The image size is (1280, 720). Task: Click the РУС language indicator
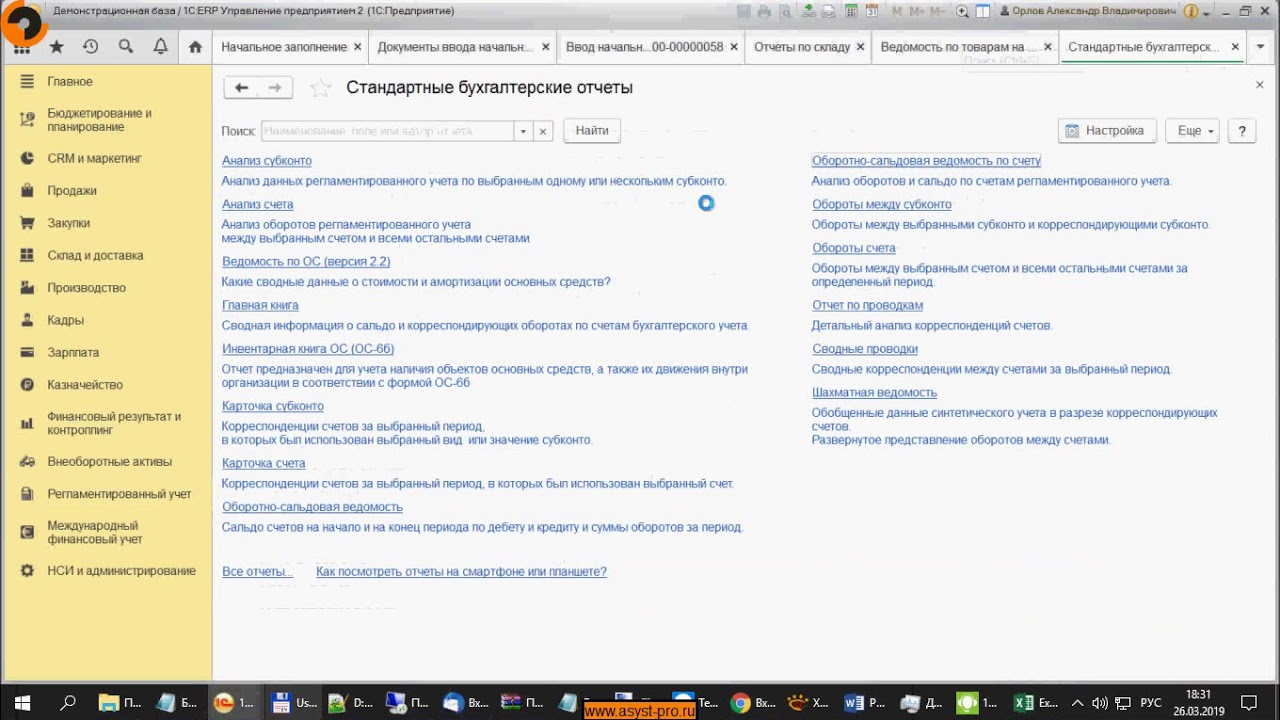[x=1151, y=703]
